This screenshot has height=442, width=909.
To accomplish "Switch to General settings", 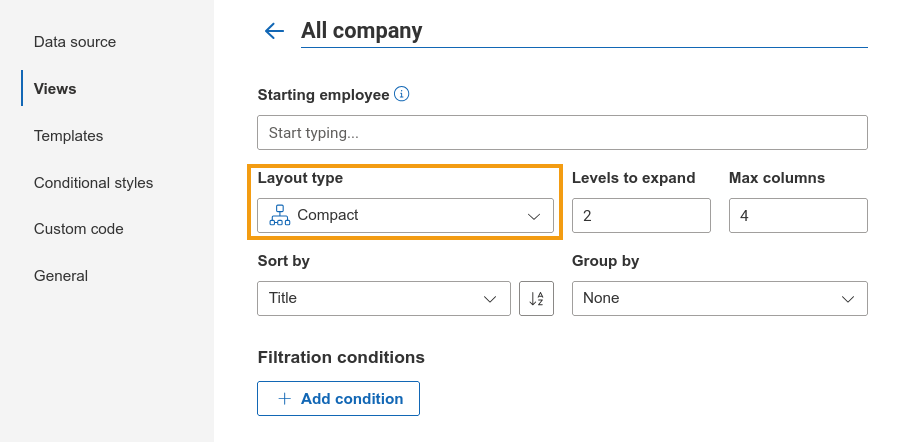I will (61, 276).
